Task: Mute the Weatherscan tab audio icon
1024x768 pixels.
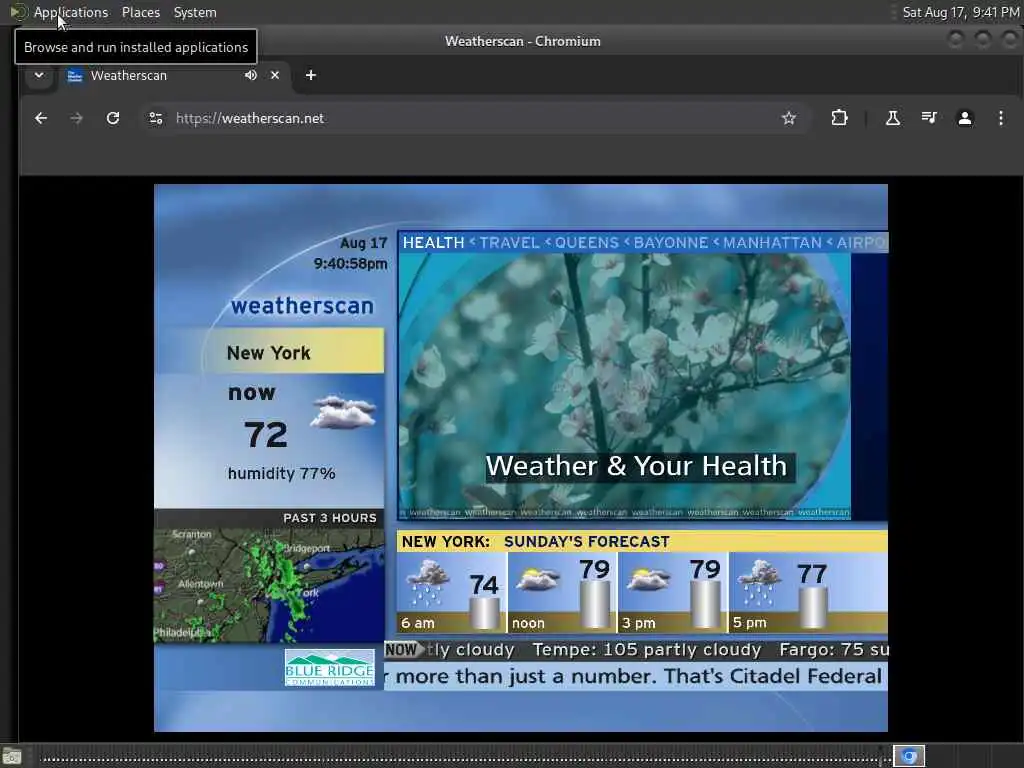Action: click(x=251, y=75)
